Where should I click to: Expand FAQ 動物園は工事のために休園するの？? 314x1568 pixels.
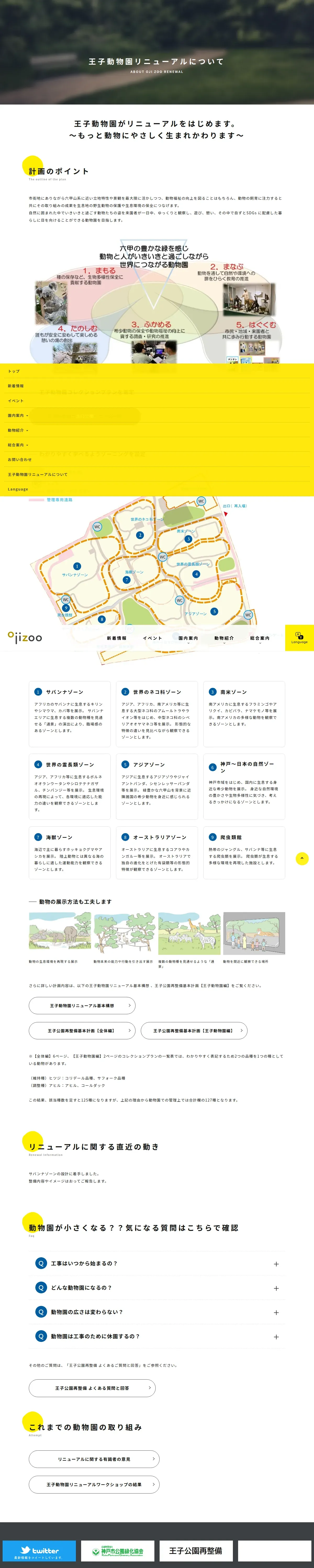[x=157, y=1336]
